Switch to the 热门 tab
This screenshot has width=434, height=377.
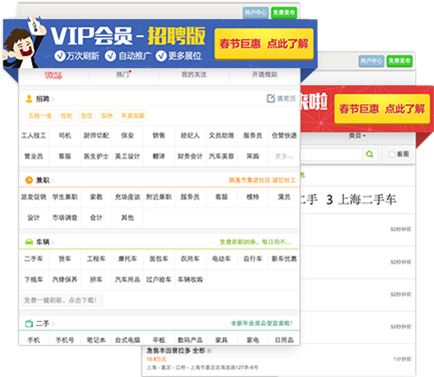(123, 74)
